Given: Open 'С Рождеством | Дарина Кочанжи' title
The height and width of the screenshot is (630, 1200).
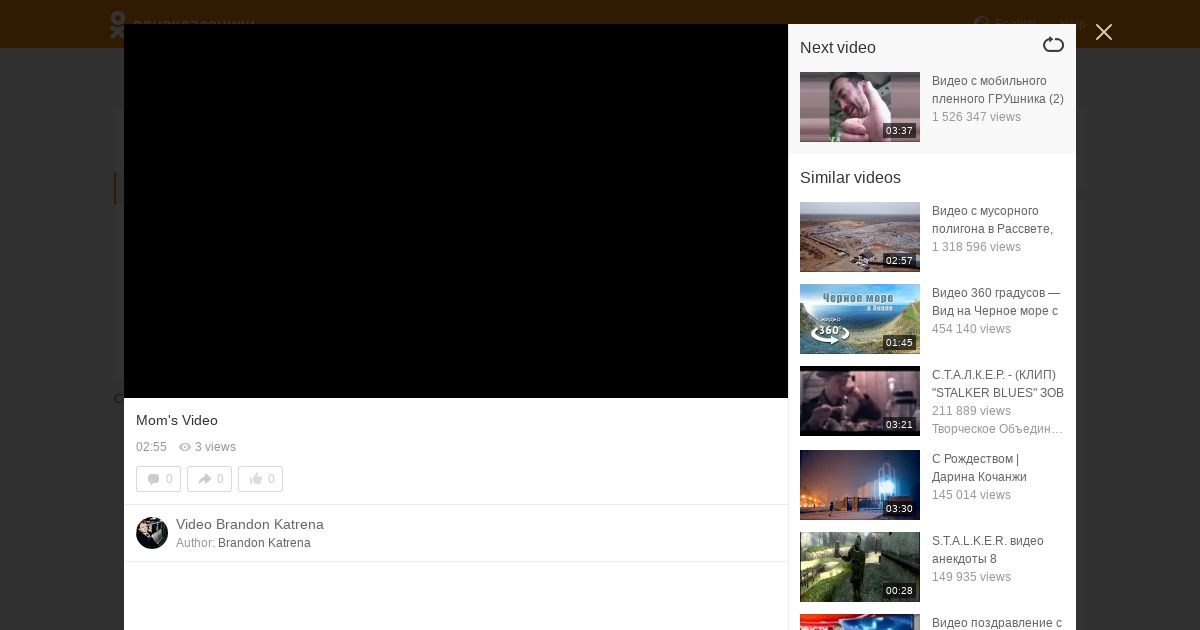Looking at the screenshot, I should (979, 468).
